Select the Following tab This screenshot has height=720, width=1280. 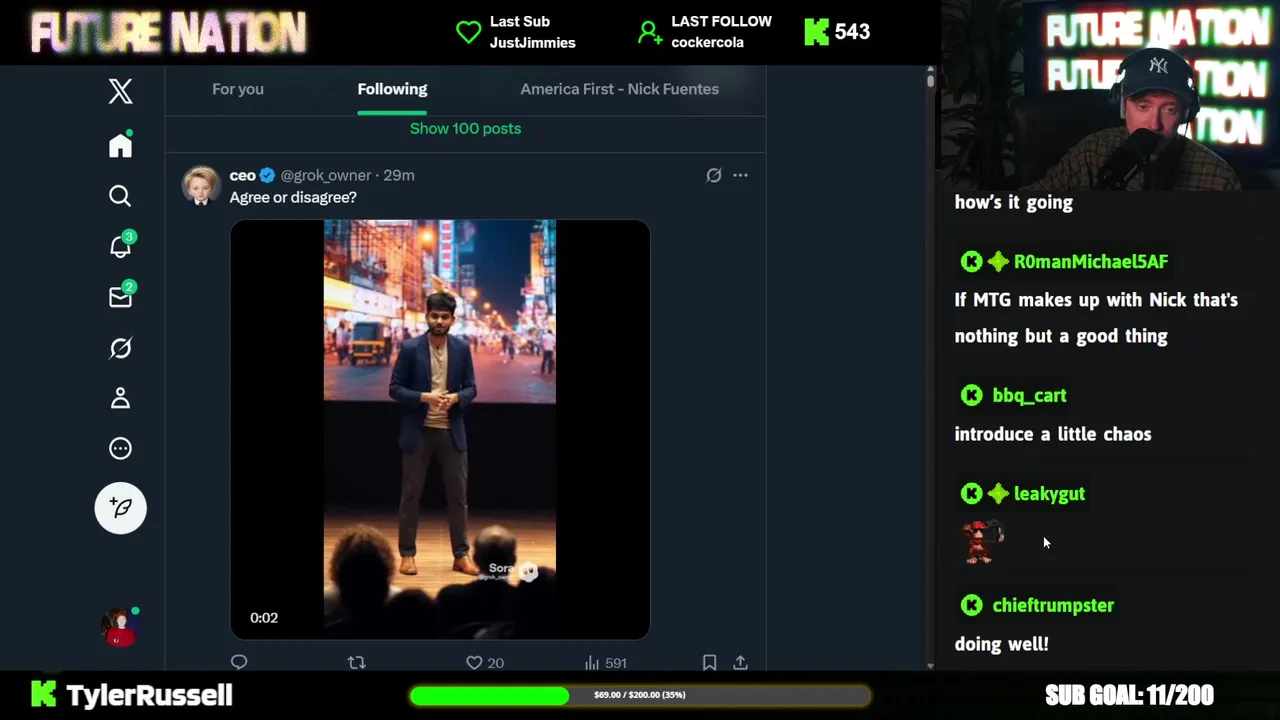pyautogui.click(x=392, y=89)
